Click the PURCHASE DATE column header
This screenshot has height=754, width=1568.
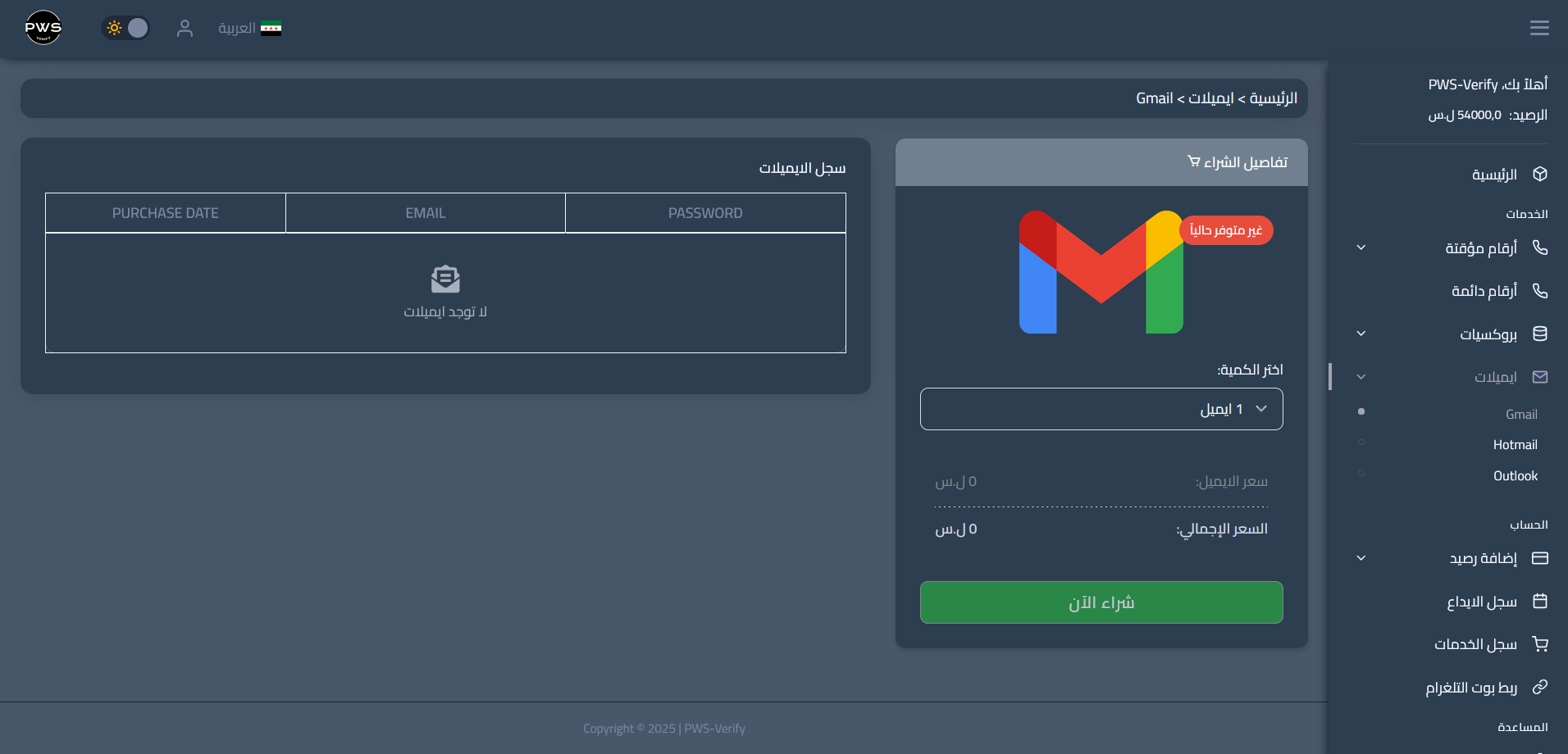[165, 212]
